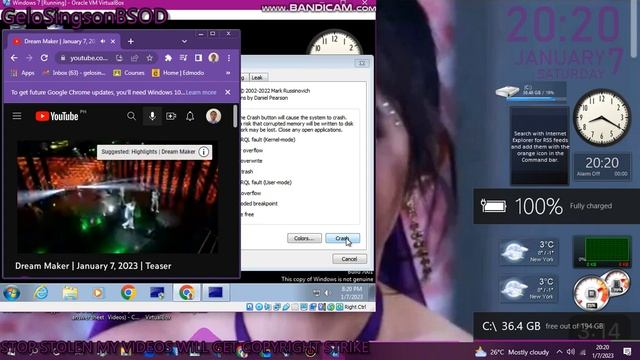Open Chrome tab search chevron
640x360 pixels.
coord(184,41)
